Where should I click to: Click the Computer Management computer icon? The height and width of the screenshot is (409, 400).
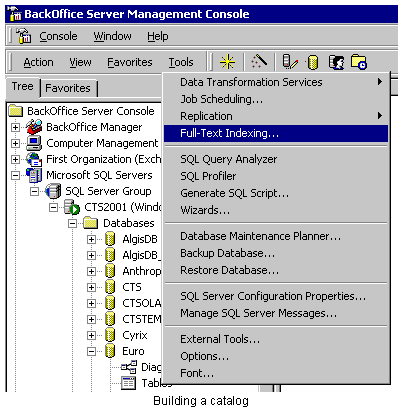pos(34,143)
